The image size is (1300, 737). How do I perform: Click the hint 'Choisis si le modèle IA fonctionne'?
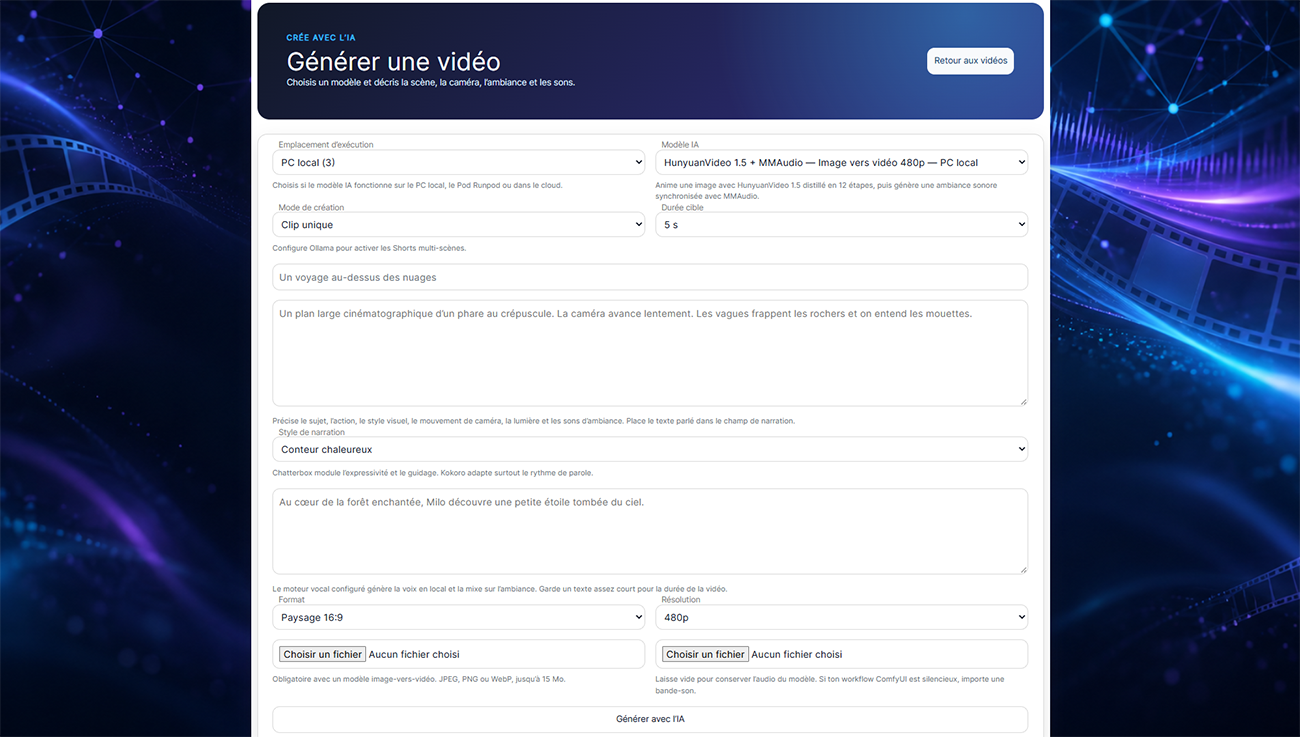click(417, 185)
